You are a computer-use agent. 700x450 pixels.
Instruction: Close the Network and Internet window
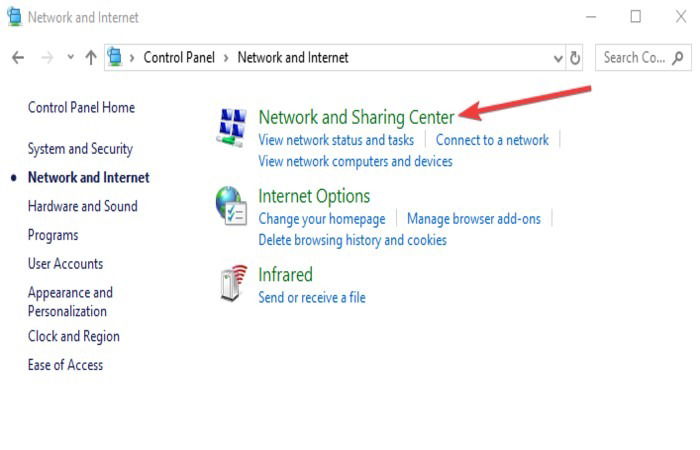pyautogui.click(x=681, y=17)
